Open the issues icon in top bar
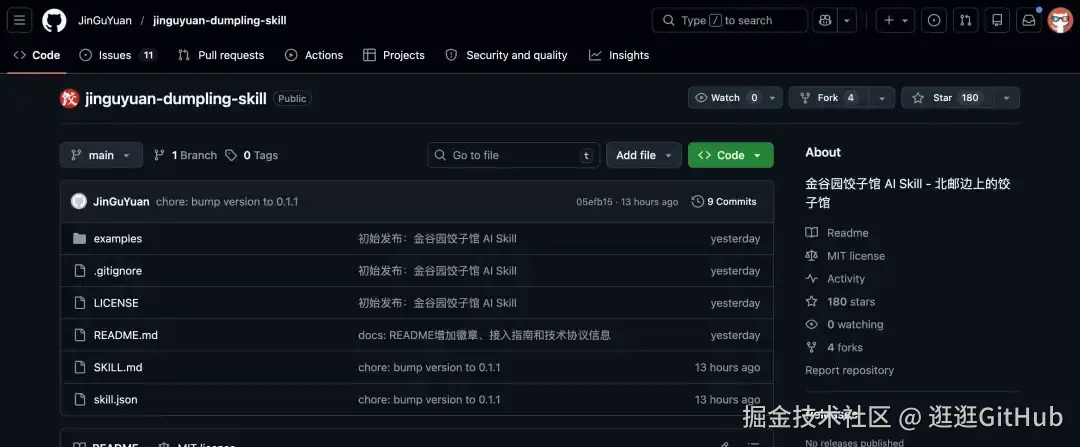The image size is (1080, 447). click(934, 21)
